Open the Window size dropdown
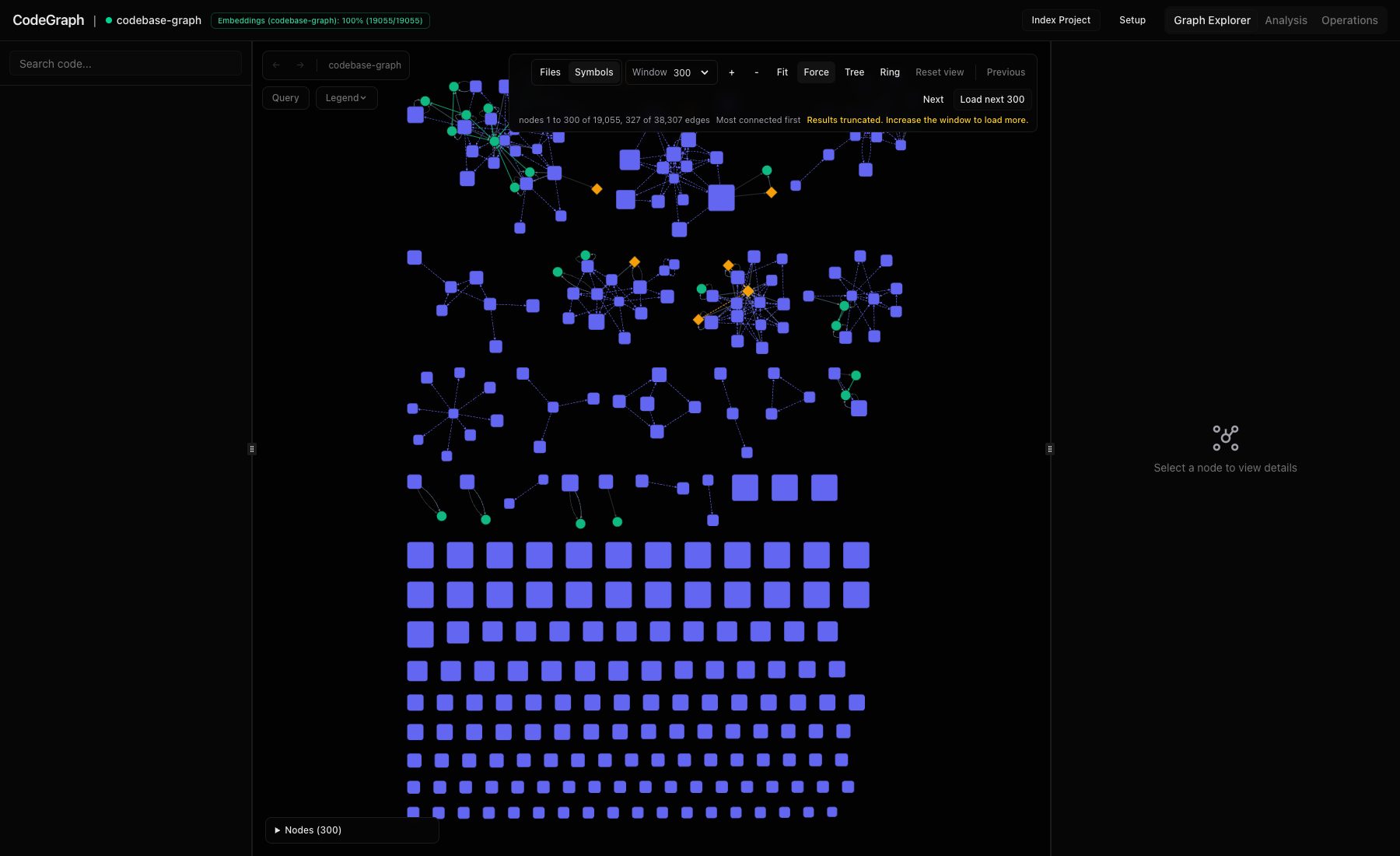This screenshot has width=1400, height=856. 671,72
